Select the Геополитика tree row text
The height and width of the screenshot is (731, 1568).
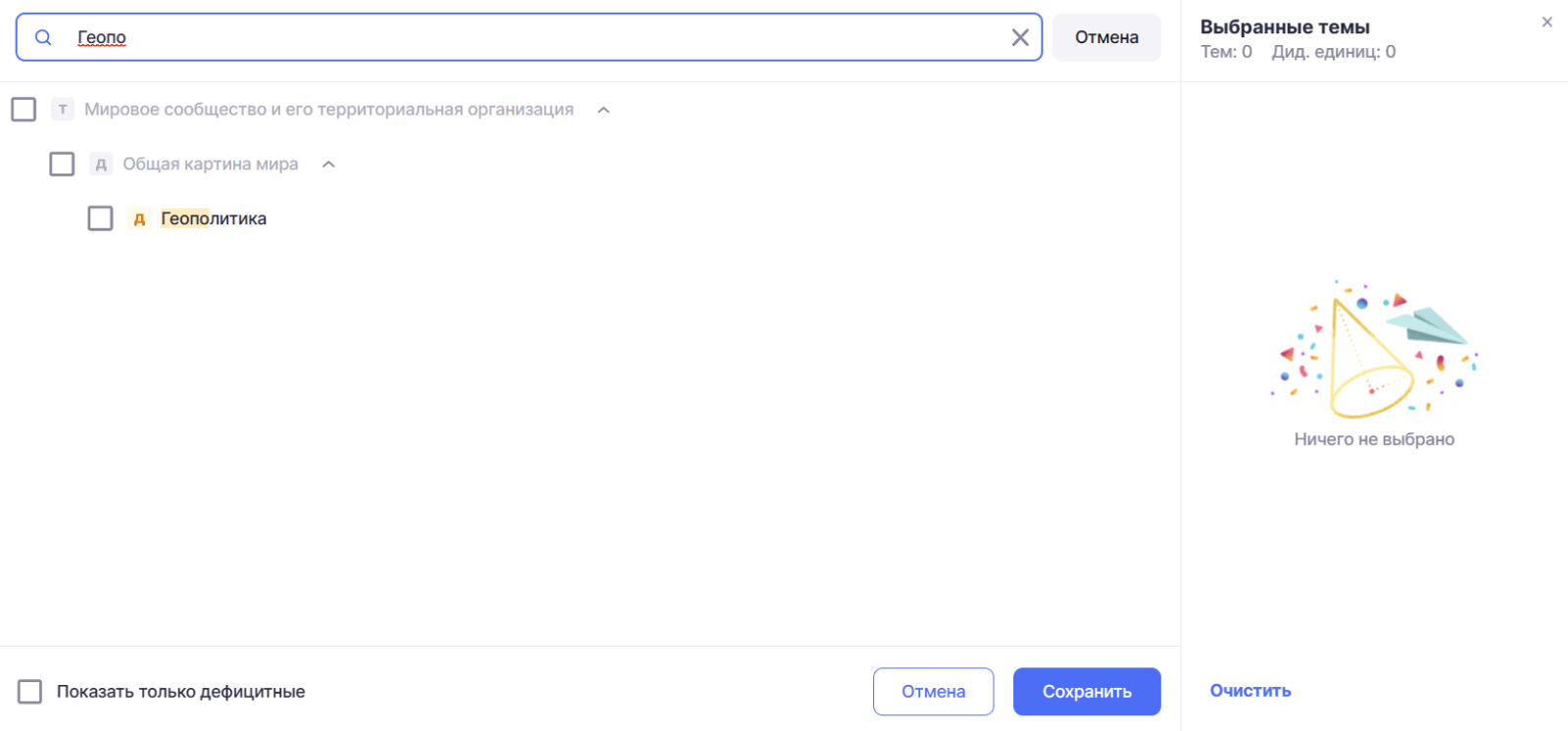click(214, 219)
